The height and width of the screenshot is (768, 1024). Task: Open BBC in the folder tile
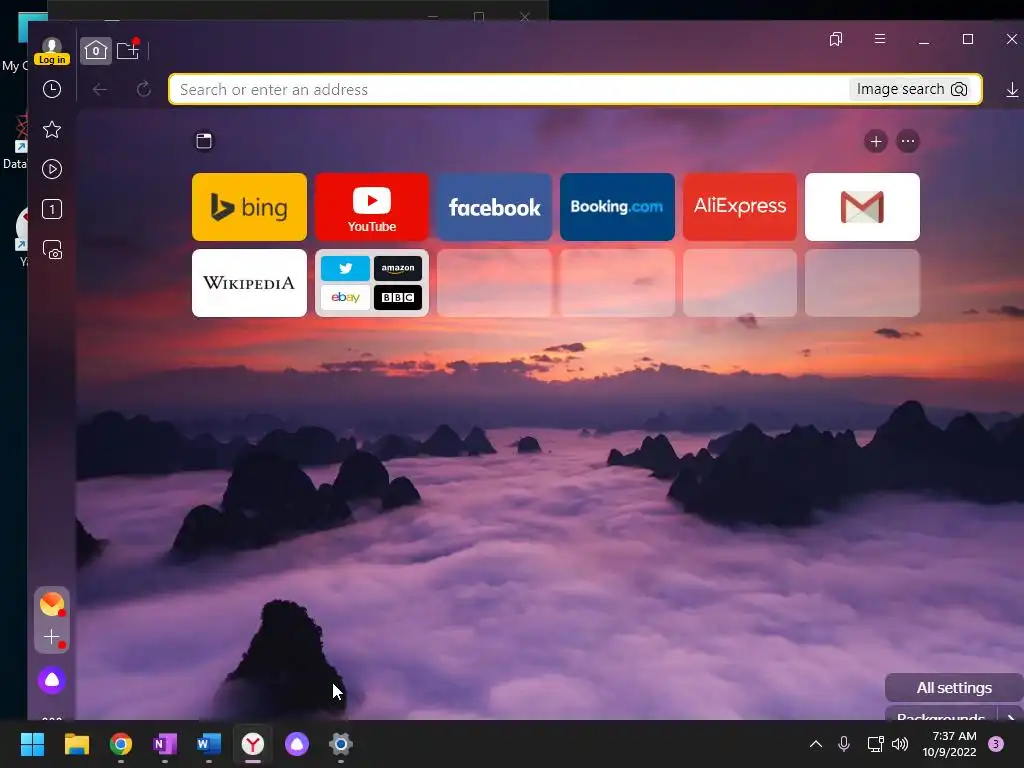[398, 298]
